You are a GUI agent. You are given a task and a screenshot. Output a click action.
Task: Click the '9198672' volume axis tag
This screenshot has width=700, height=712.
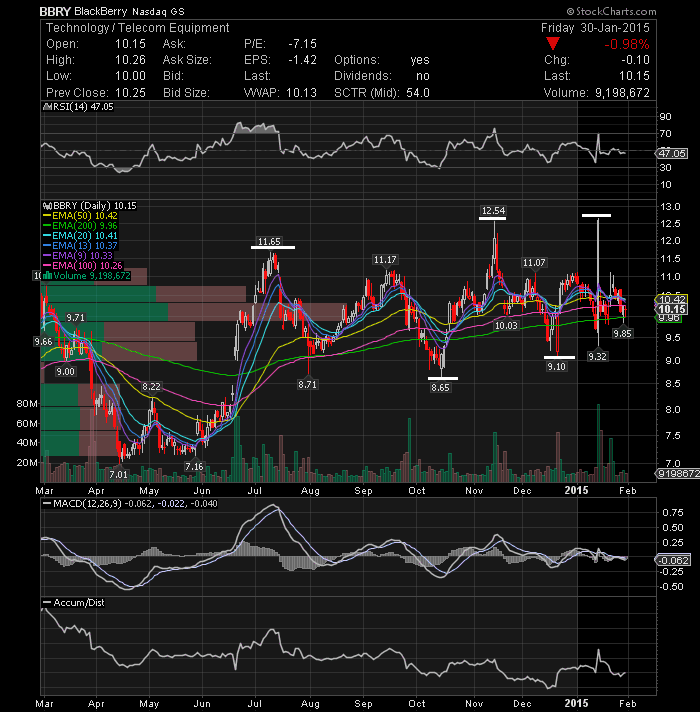tap(678, 474)
